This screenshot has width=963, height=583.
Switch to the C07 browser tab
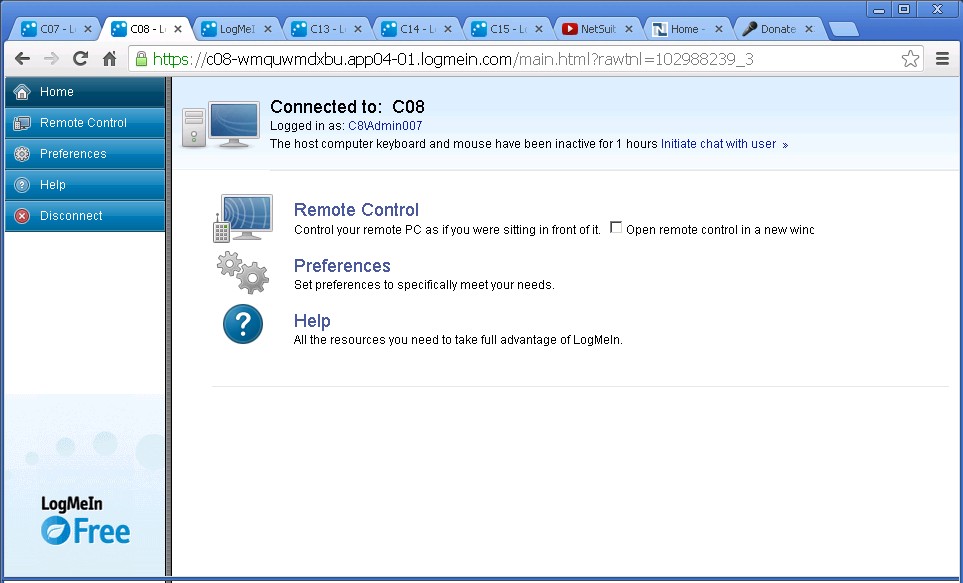(x=55, y=29)
